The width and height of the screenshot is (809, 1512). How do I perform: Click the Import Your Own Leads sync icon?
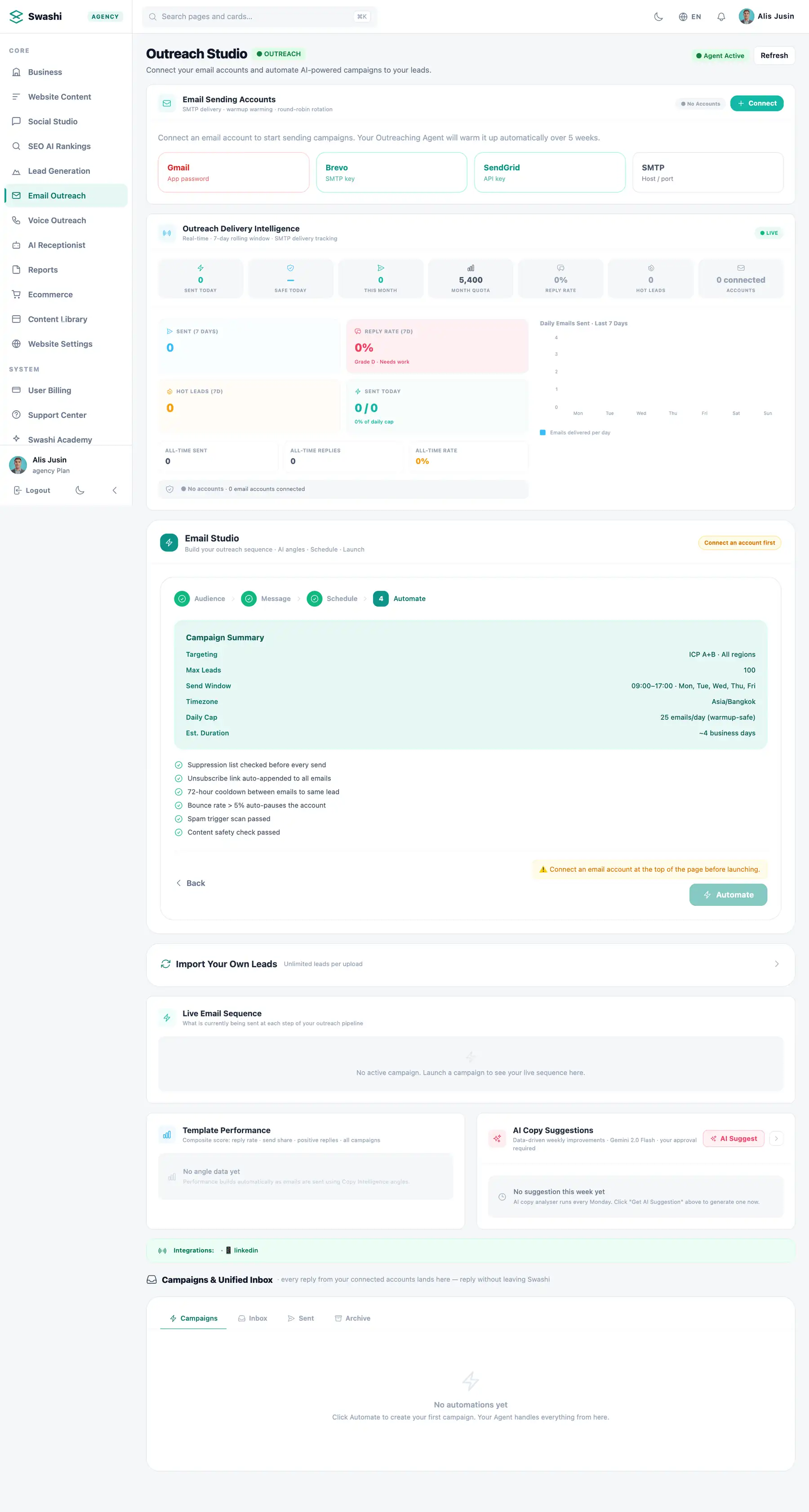pyautogui.click(x=165, y=964)
